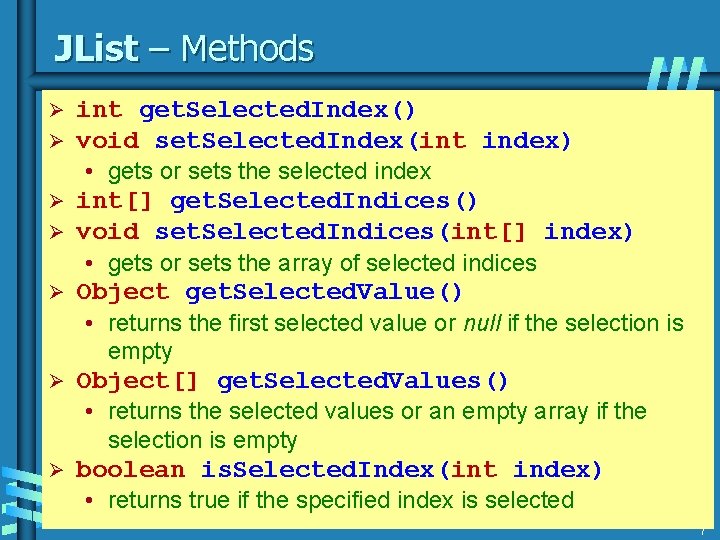Click the arrow bullet before Object getSelectedValue()
The image size is (720, 540).
click(x=56, y=292)
